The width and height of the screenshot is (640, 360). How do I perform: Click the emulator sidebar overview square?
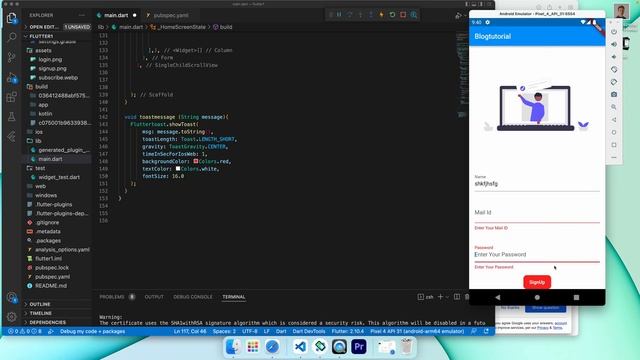coord(614,145)
